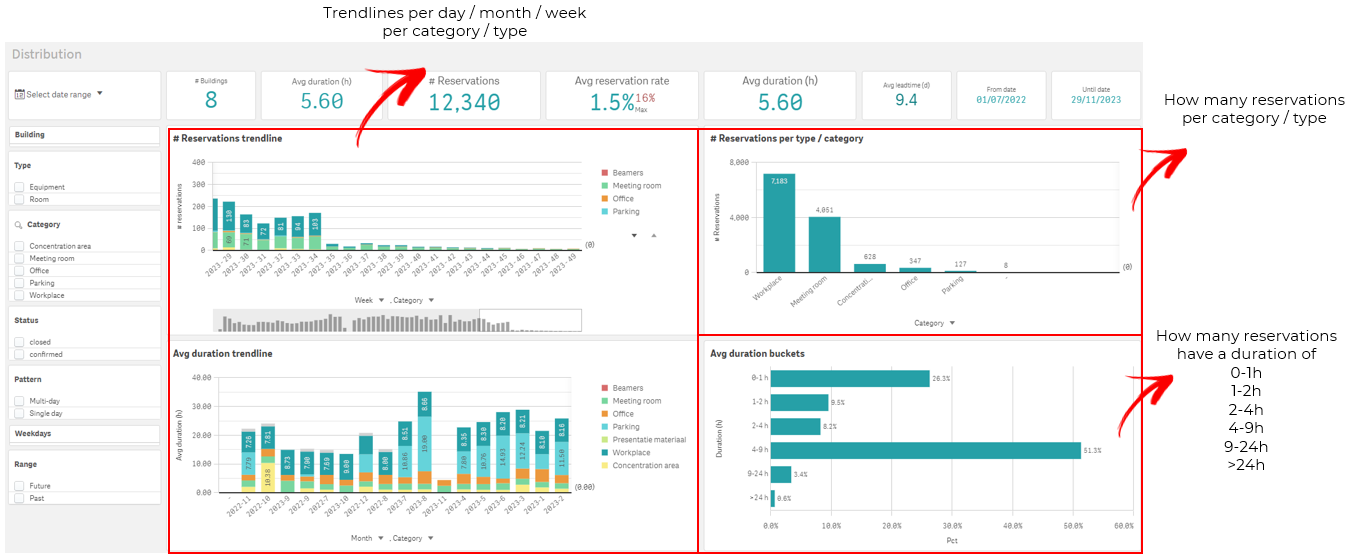
Task: Check the Equipment type checkbox
Action: [x=20, y=187]
